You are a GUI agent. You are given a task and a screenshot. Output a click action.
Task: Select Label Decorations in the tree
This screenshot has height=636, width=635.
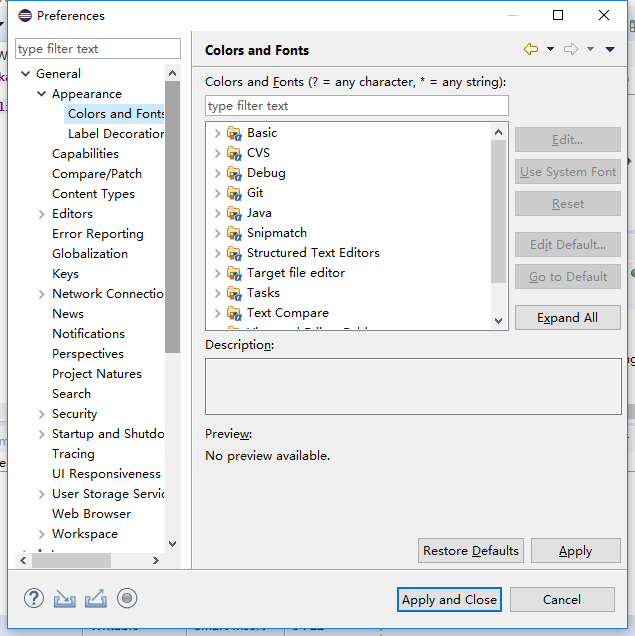pos(116,133)
